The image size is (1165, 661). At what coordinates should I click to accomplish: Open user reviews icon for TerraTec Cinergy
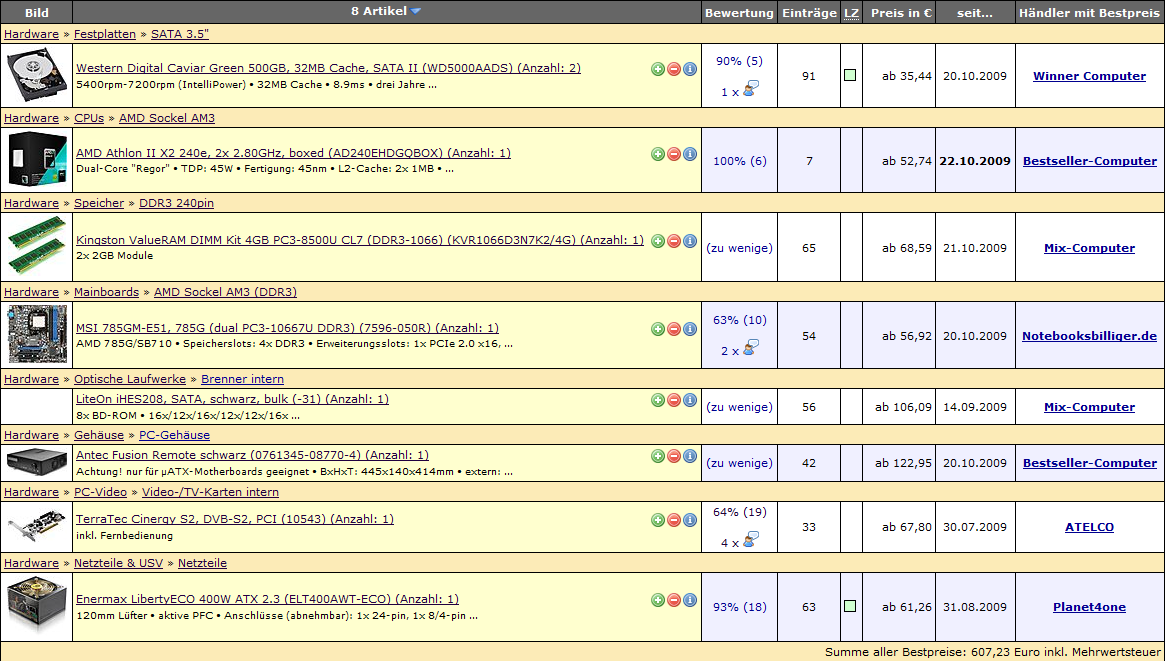(x=750, y=539)
